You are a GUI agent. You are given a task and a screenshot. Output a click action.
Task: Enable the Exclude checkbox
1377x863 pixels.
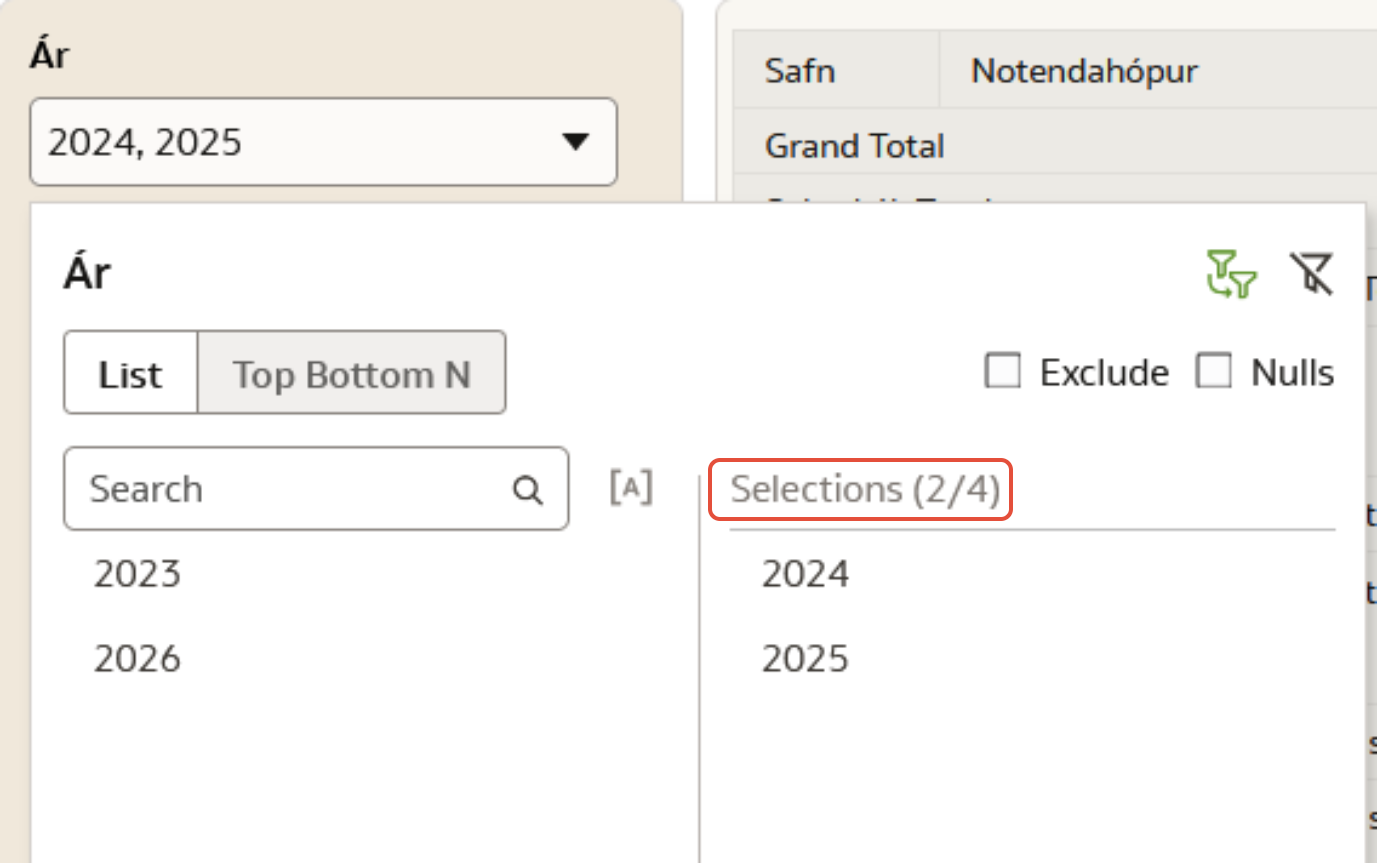[x=1003, y=372]
